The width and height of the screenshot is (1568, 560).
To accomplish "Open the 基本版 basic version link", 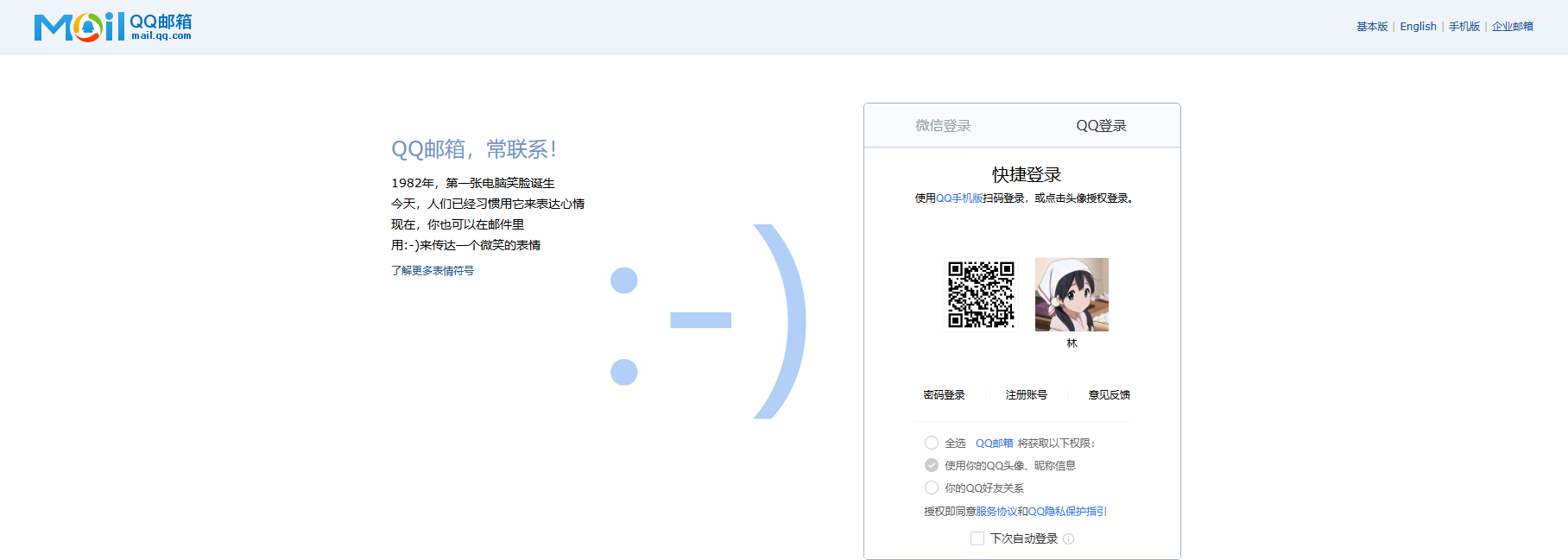I will tap(1372, 27).
